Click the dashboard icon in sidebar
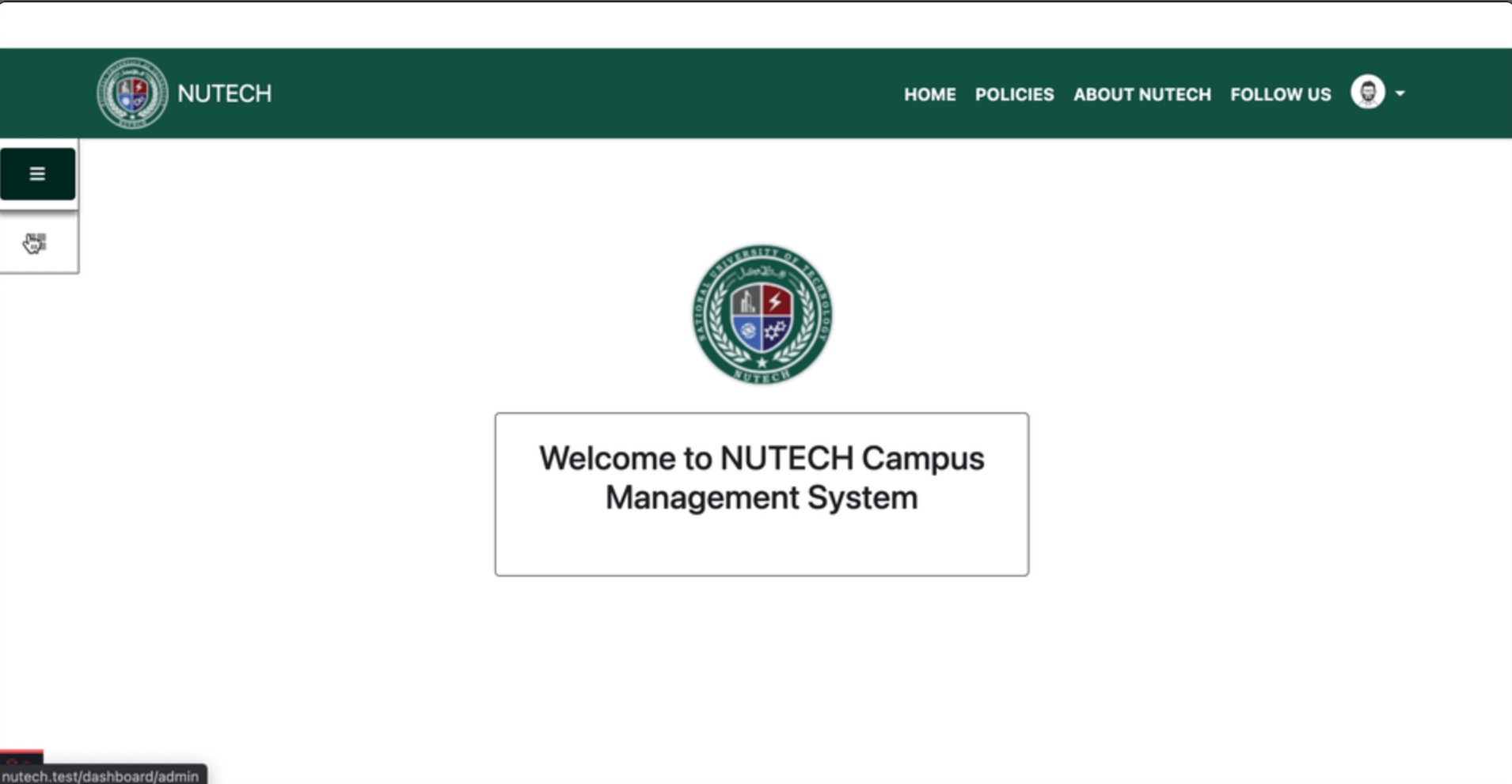The height and width of the screenshot is (784, 1512). tap(36, 243)
